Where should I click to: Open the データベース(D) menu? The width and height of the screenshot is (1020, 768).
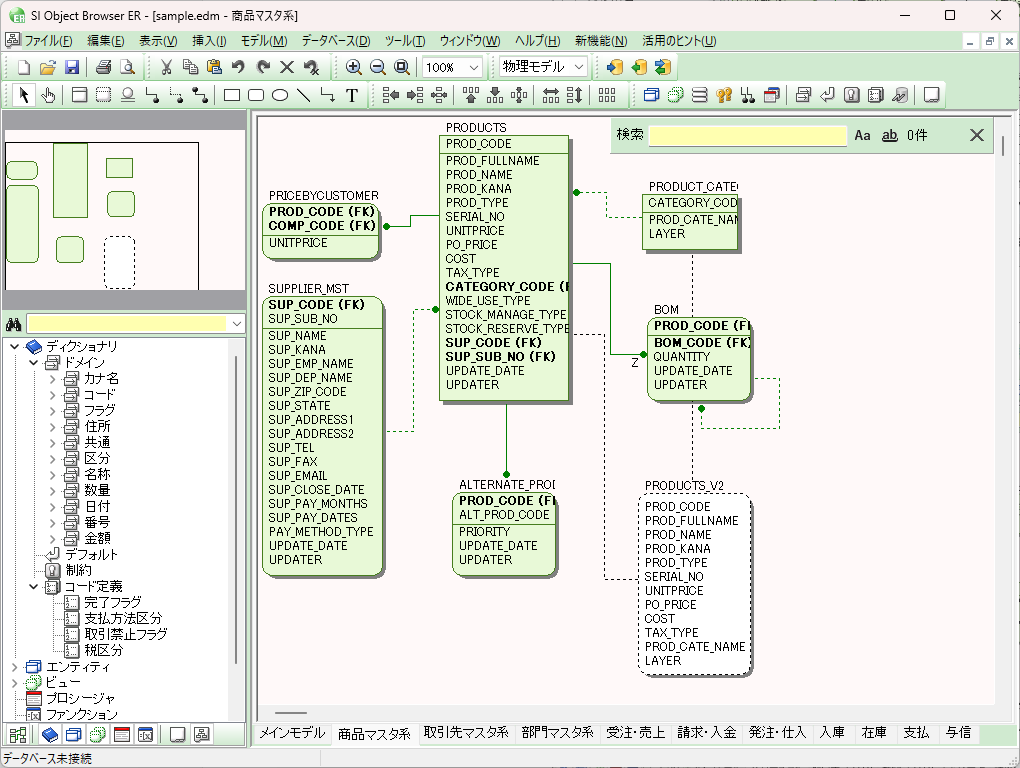336,41
